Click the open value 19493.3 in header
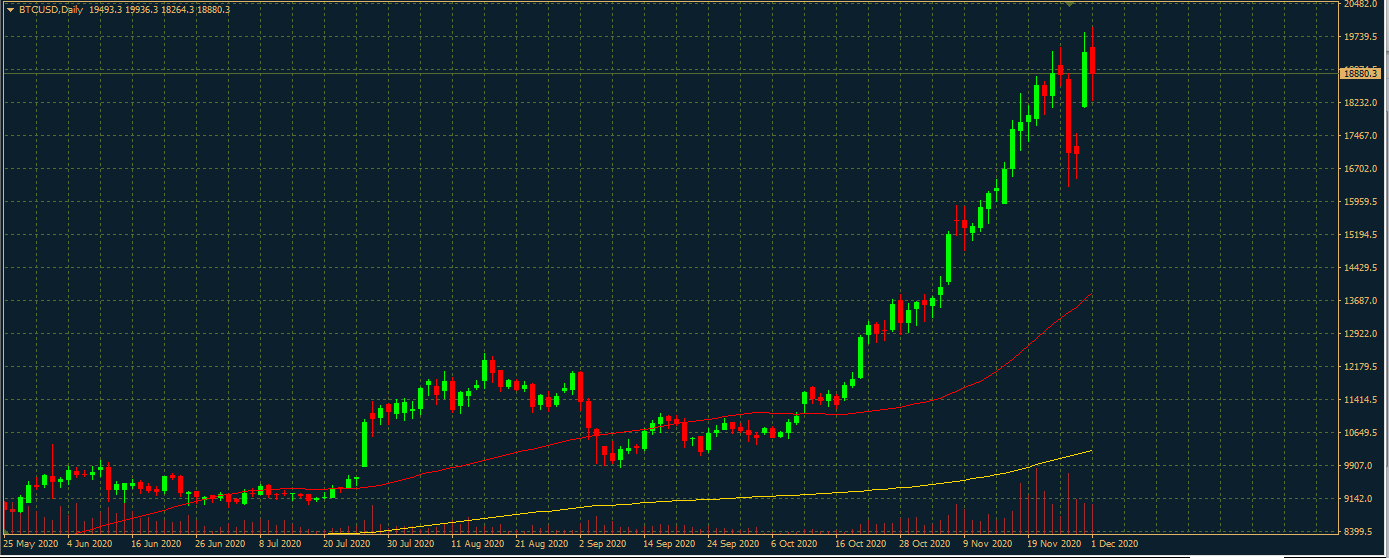 coord(107,9)
